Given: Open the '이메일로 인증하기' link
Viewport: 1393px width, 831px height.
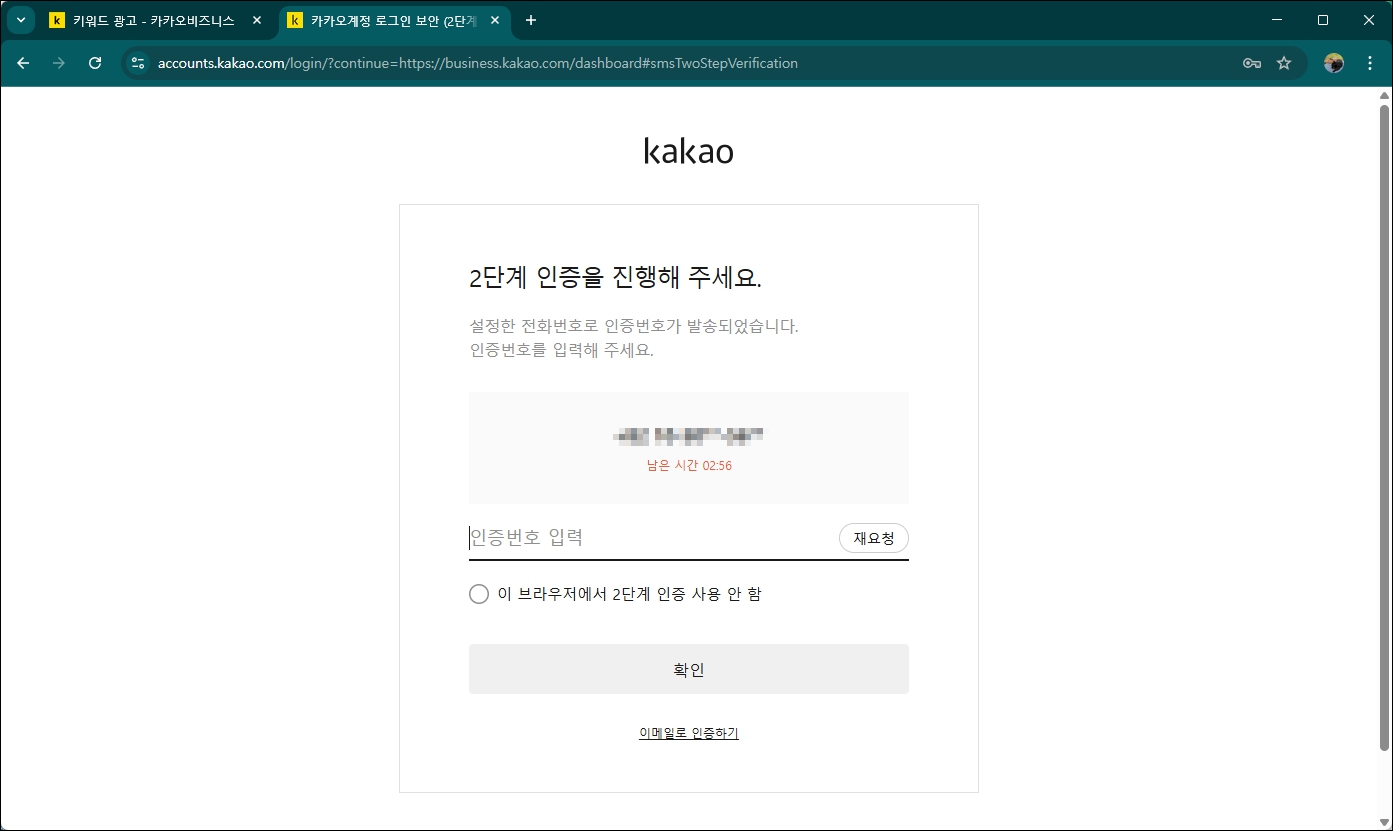Looking at the screenshot, I should (688, 733).
